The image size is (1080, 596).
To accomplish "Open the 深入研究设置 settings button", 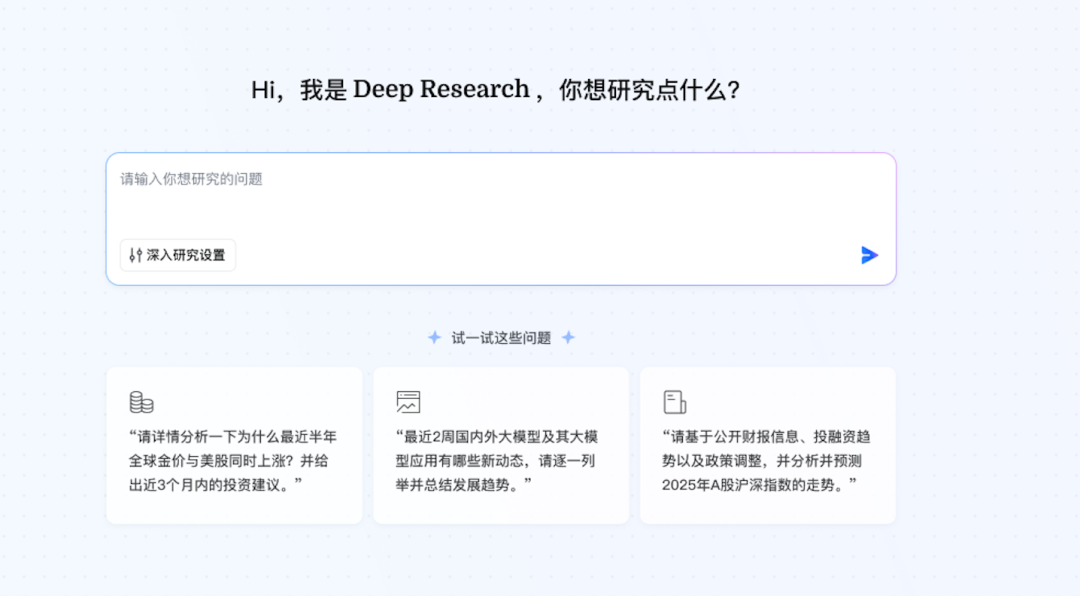I will click(x=178, y=255).
